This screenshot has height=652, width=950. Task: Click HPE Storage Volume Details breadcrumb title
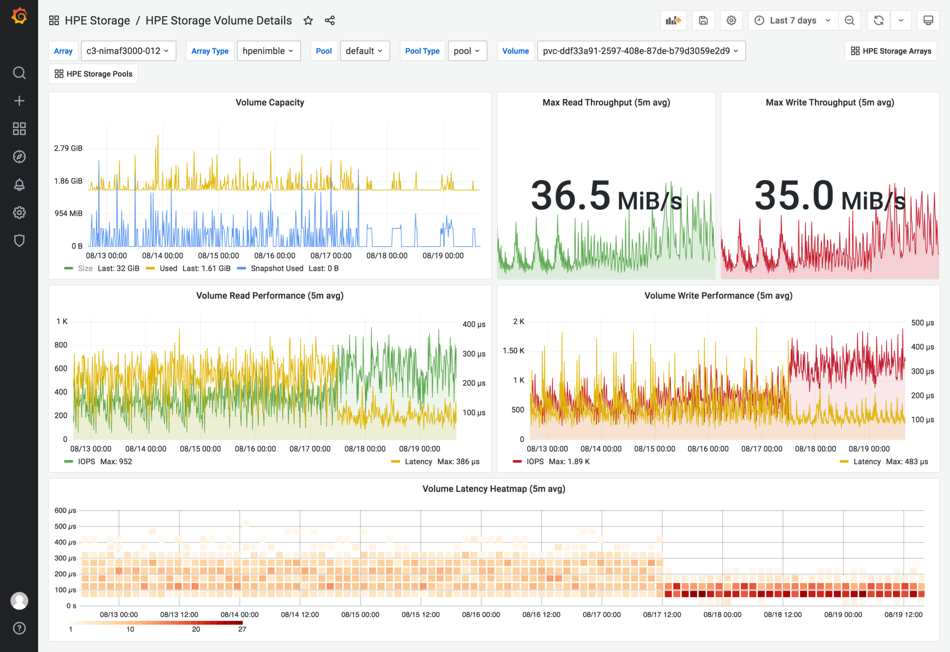tap(219, 21)
